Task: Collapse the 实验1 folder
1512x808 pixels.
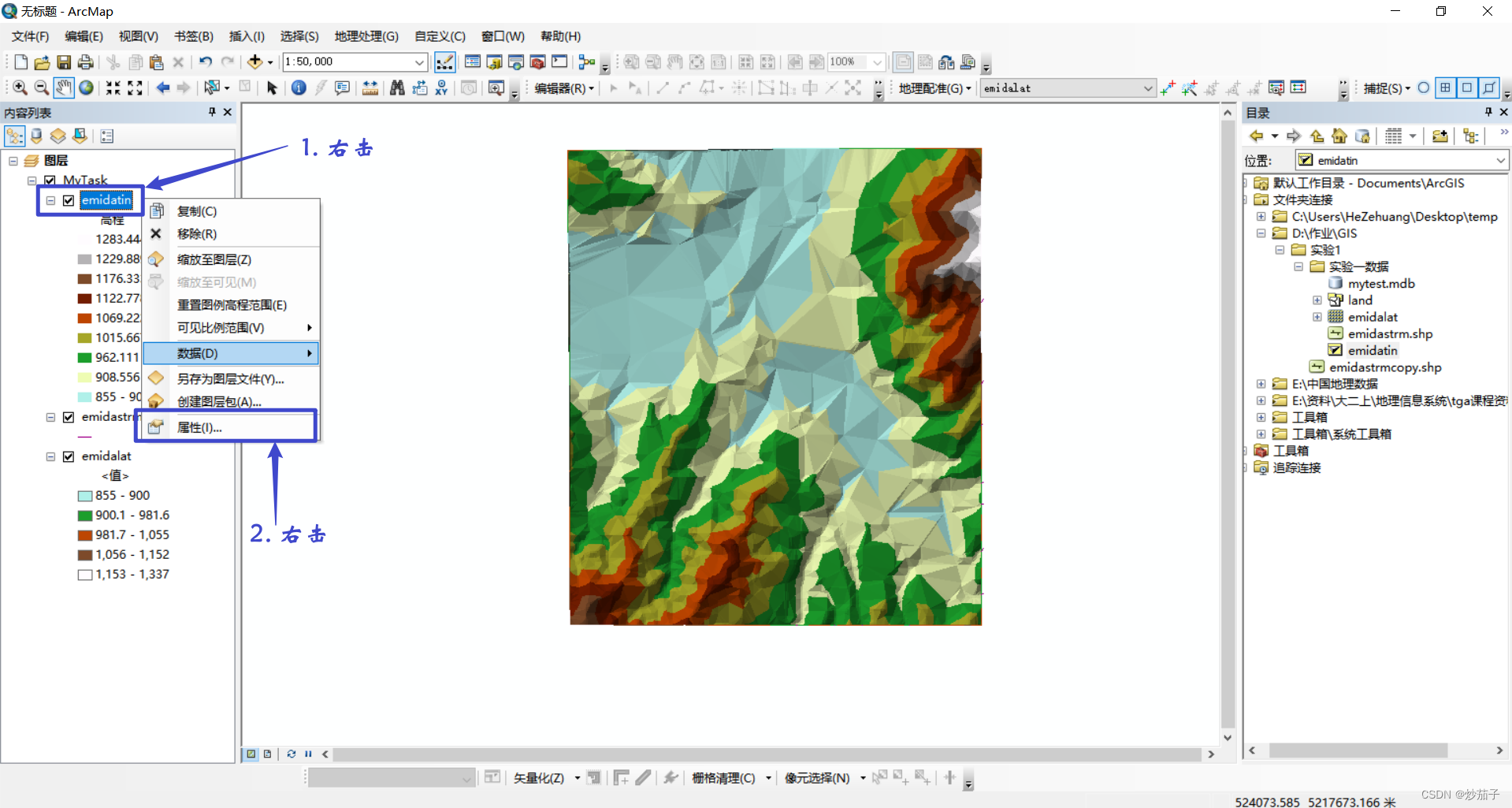Action: click(x=1280, y=250)
